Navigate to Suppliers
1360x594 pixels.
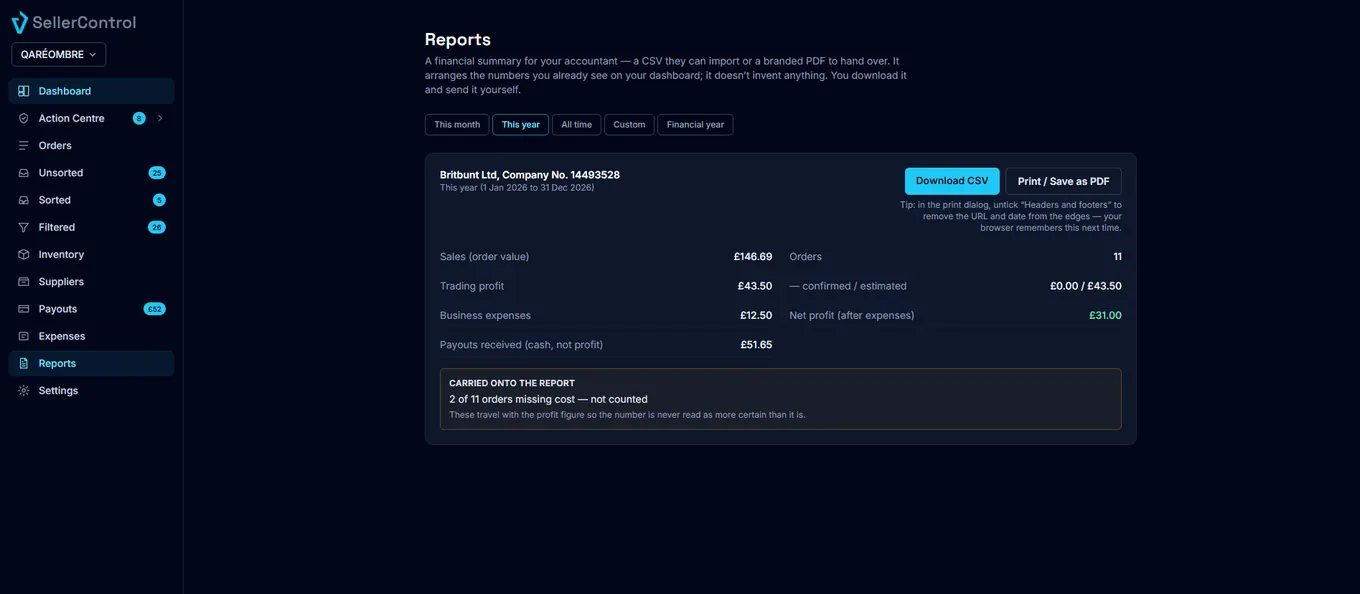pos(91,282)
